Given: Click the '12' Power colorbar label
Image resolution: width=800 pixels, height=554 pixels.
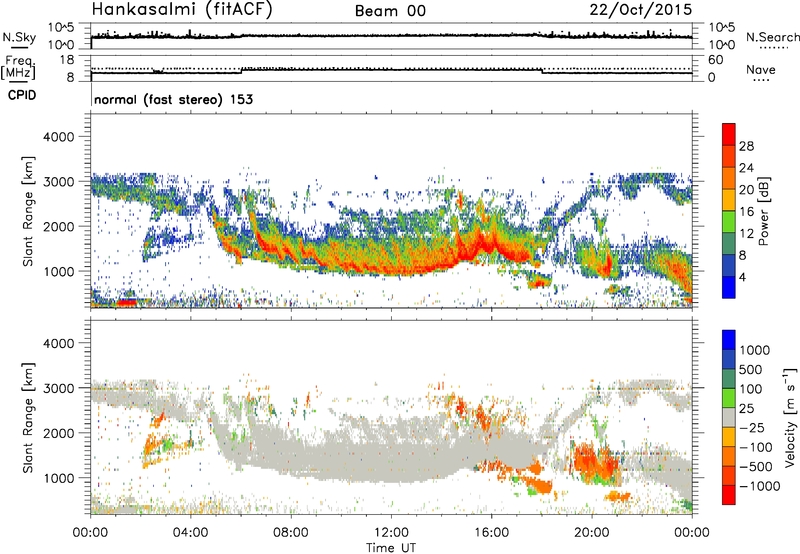Looking at the screenshot, I should point(746,234).
